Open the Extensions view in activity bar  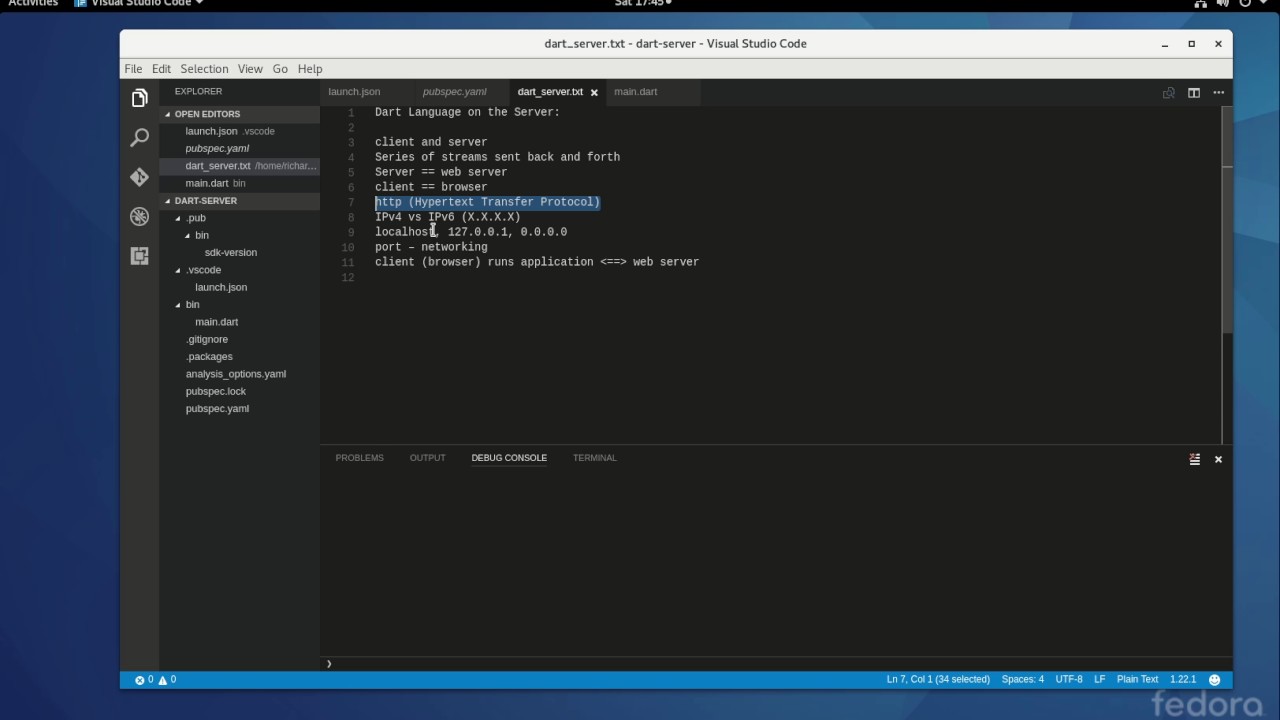click(x=139, y=256)
